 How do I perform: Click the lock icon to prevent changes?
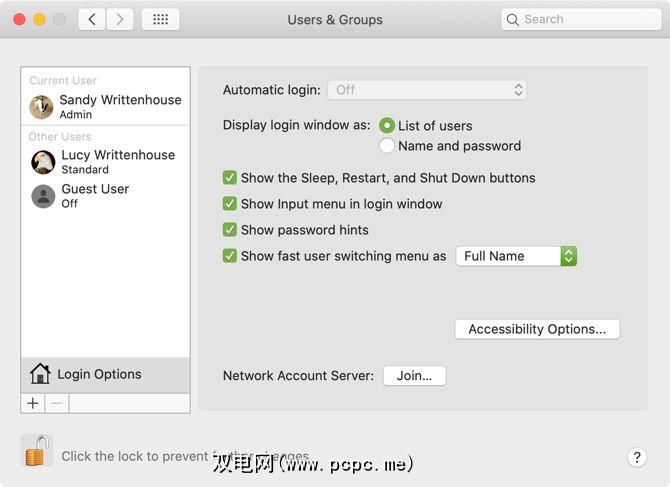coord(36,451)
